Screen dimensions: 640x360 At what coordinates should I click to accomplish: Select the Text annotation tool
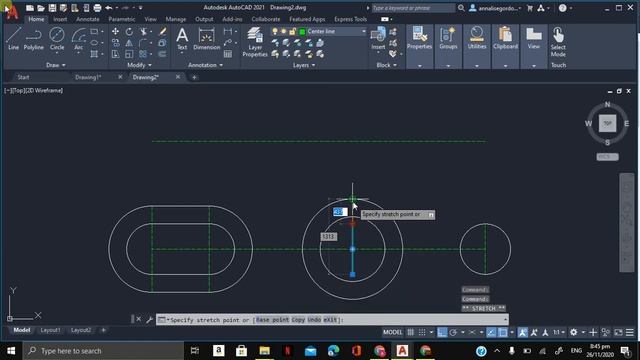[x=182, y=39]
